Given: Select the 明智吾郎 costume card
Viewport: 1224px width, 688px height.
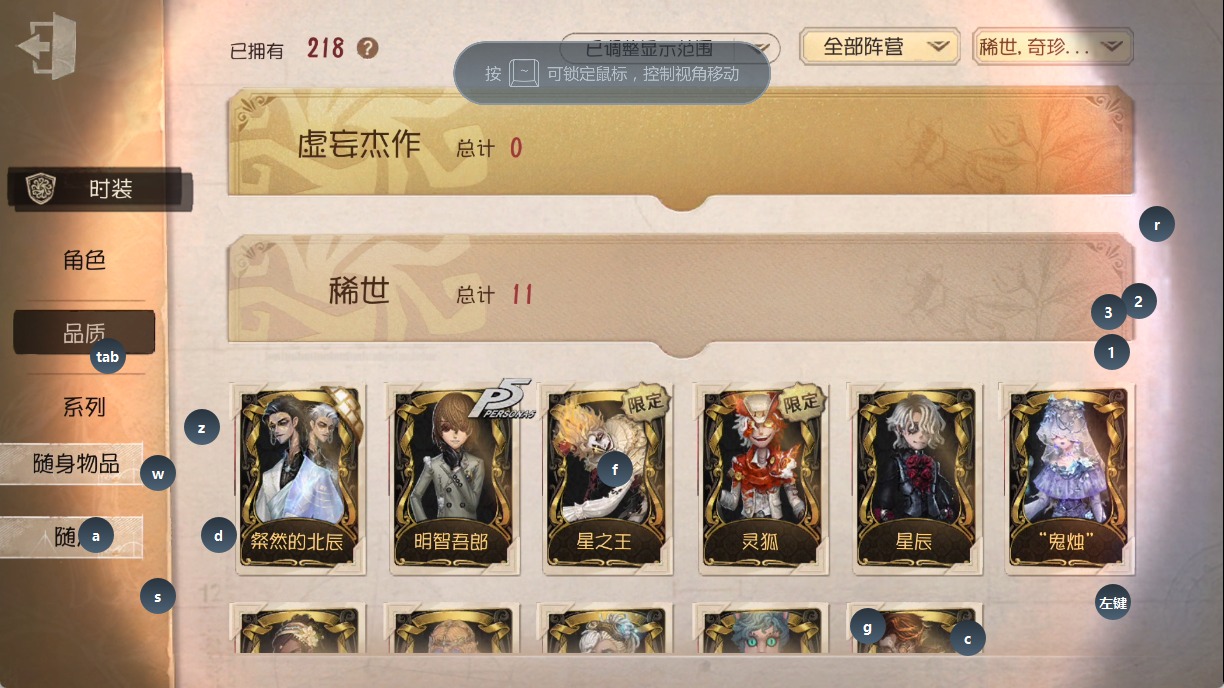Looking at the screenshot, I should [451, 478].
